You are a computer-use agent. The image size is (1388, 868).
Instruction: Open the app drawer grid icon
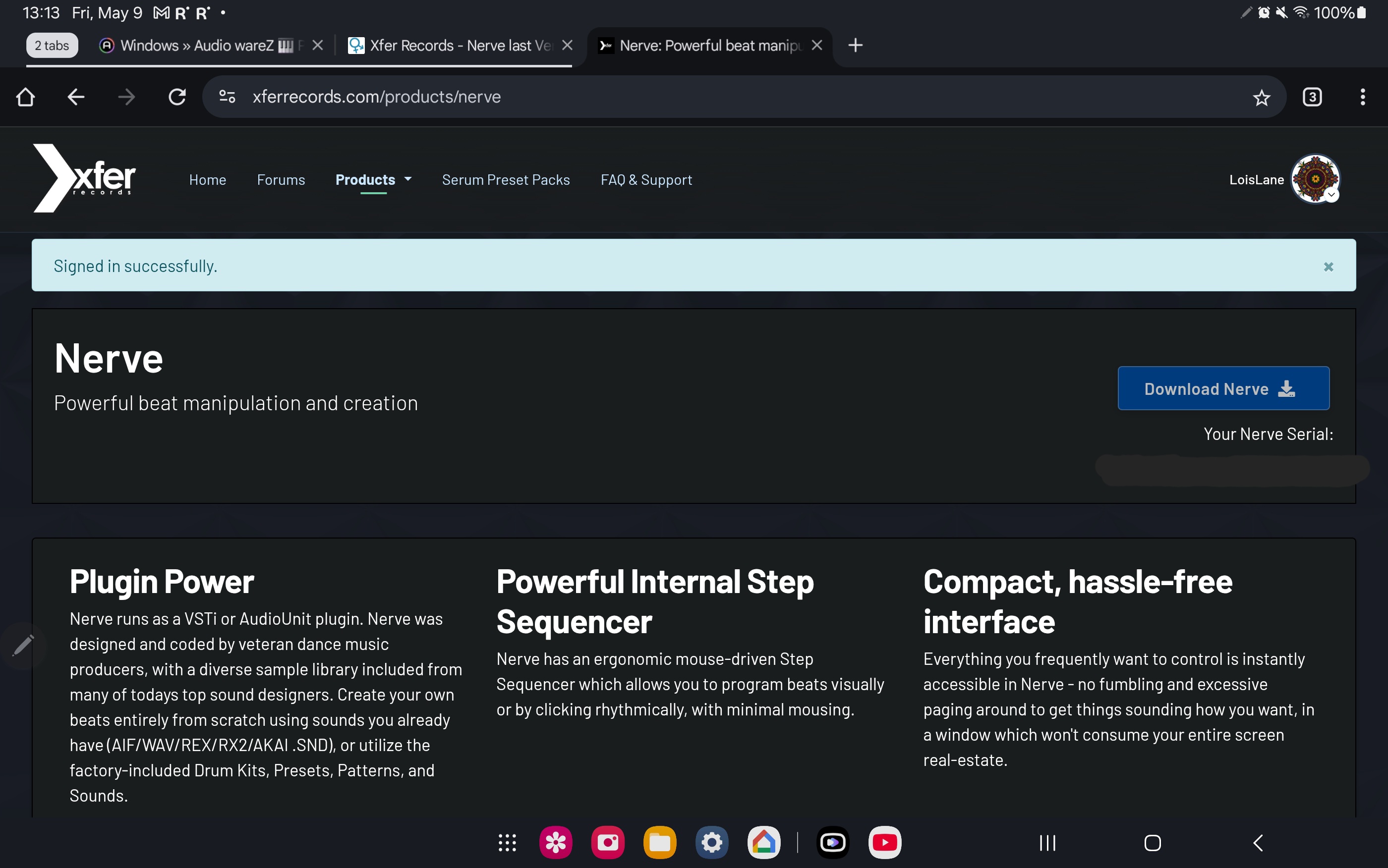[x=507, y=843]
